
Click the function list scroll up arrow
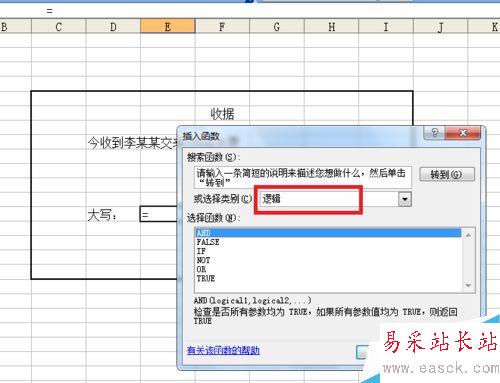(468, 235)
